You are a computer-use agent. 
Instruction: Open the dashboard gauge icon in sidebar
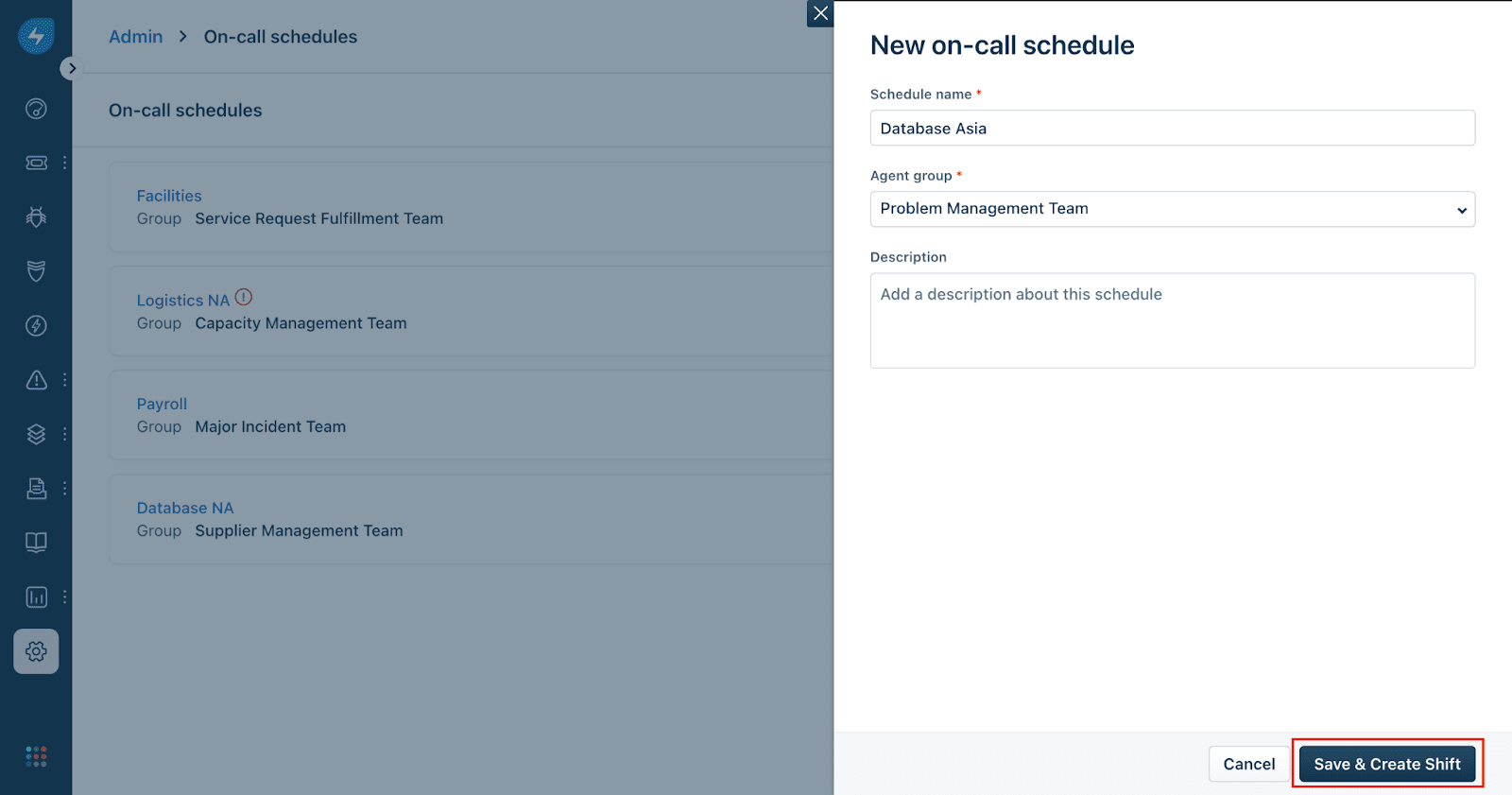tap(36, 109)
